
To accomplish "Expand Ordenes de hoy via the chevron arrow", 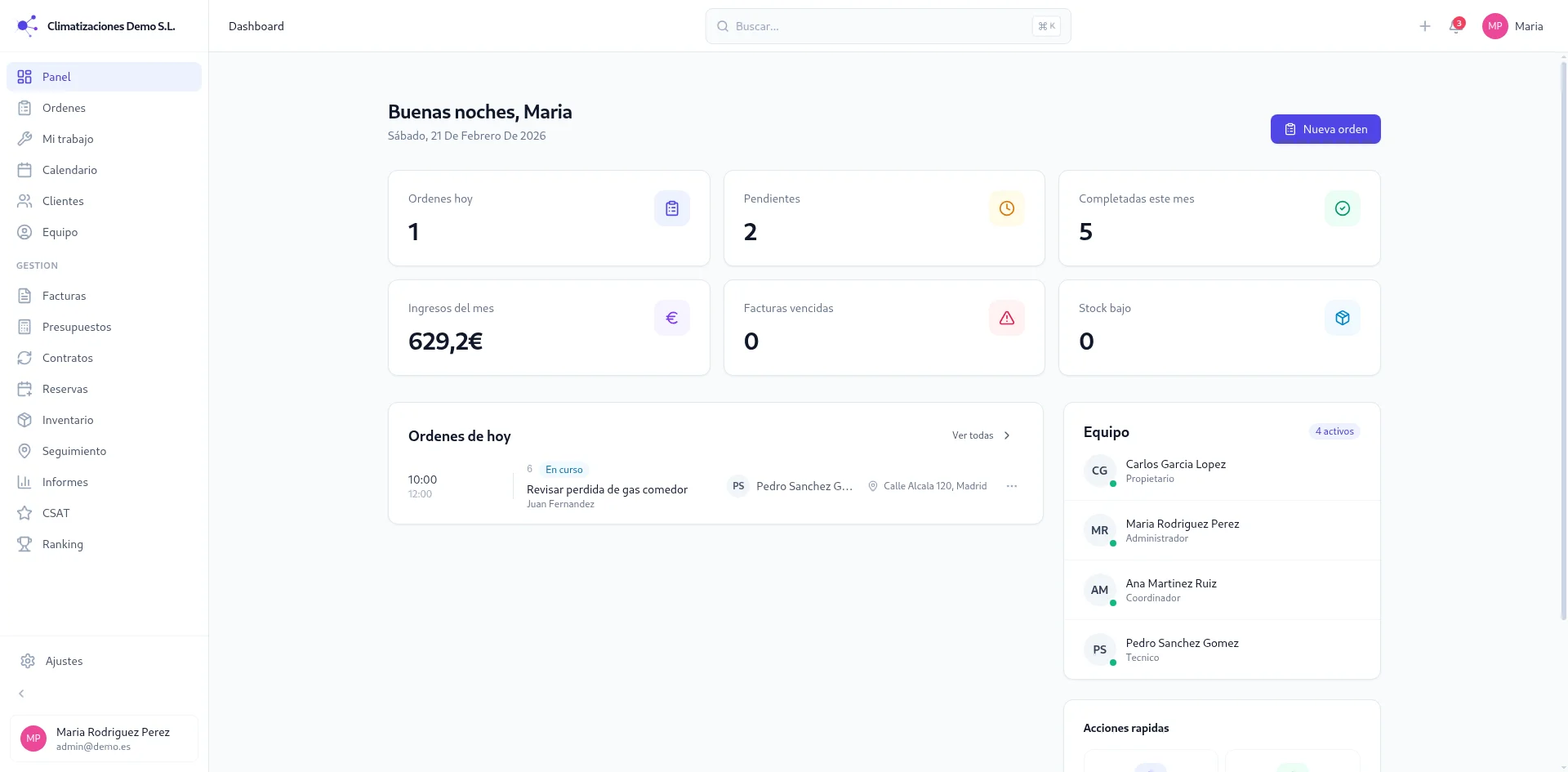I will tap(1007, 435).
